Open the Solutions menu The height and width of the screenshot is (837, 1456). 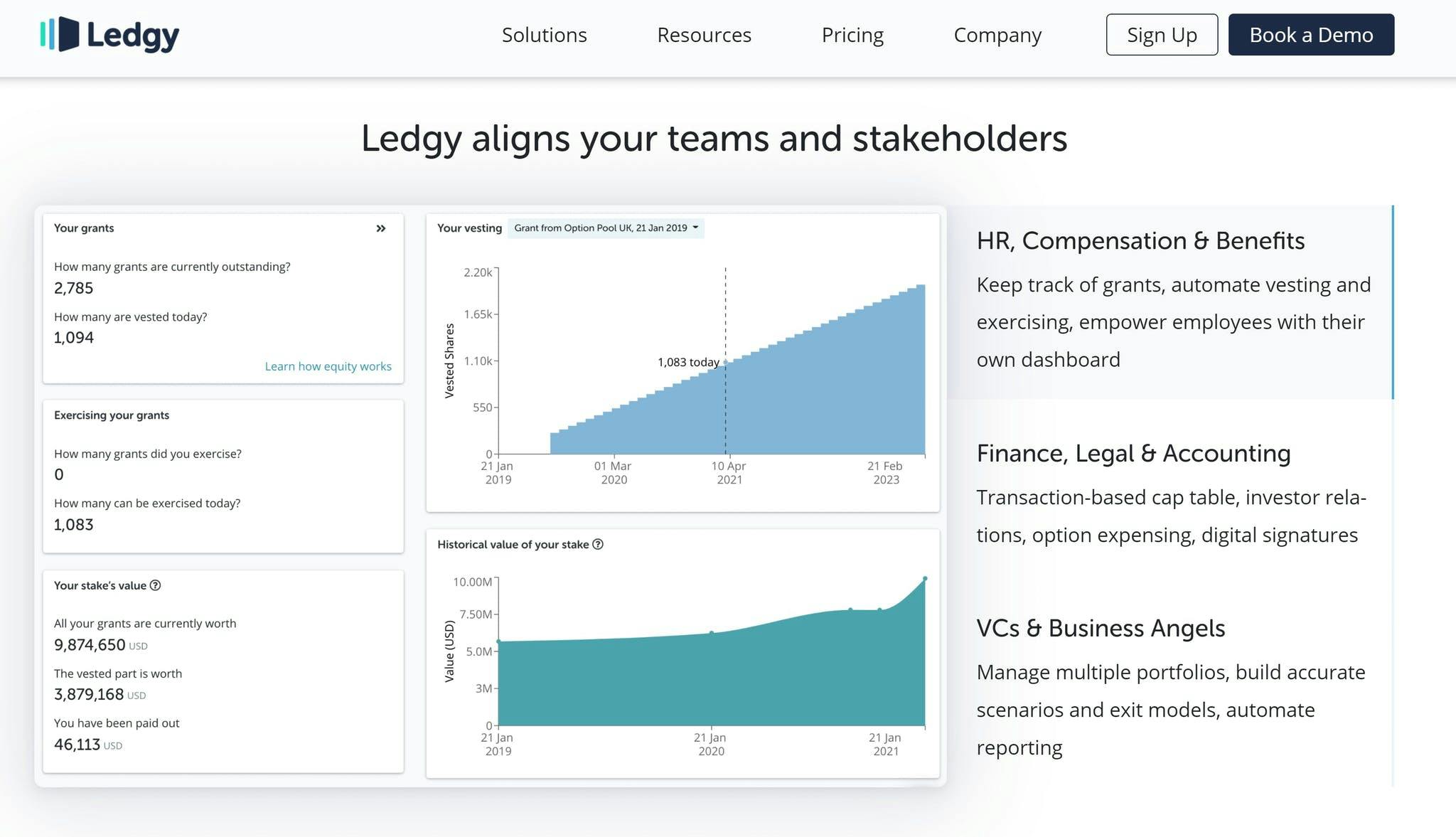point(544,35)
